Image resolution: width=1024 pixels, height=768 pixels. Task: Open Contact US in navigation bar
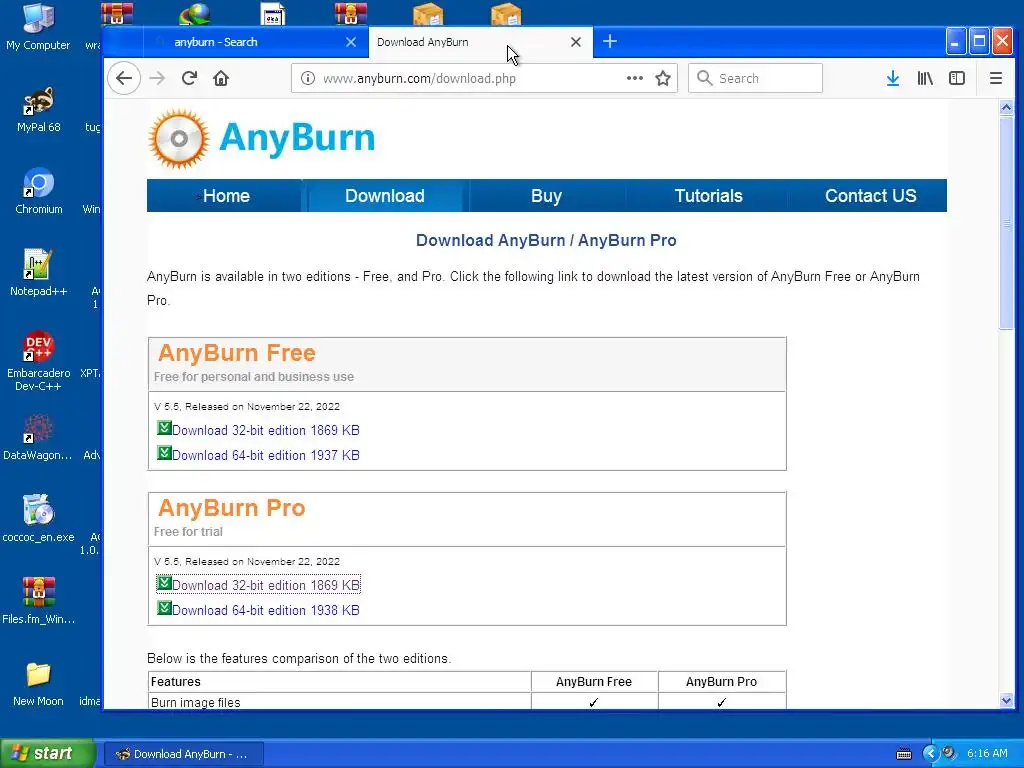(x=870, y=196)
